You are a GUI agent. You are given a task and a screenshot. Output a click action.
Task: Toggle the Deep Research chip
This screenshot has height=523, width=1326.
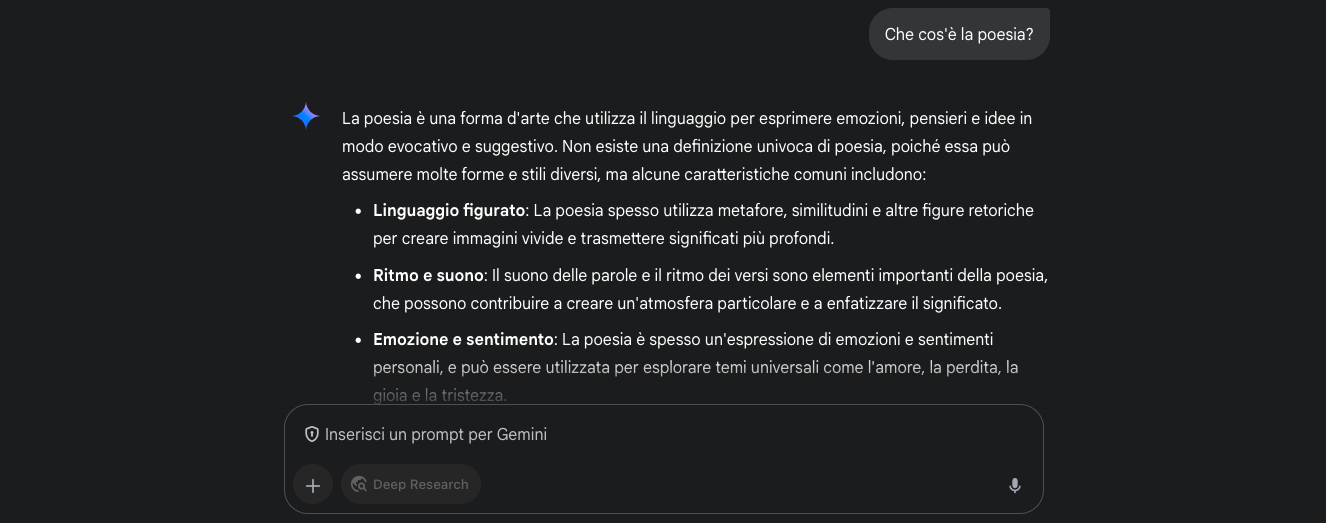point(411,484)
